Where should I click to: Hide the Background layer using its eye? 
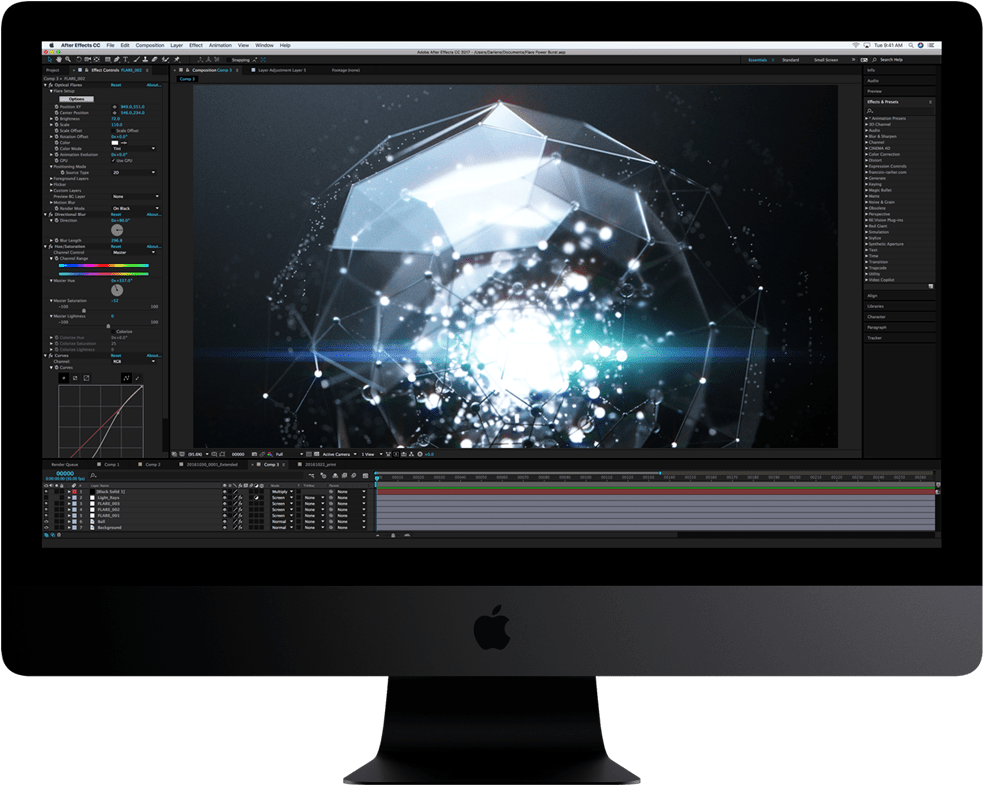(46, 527)
